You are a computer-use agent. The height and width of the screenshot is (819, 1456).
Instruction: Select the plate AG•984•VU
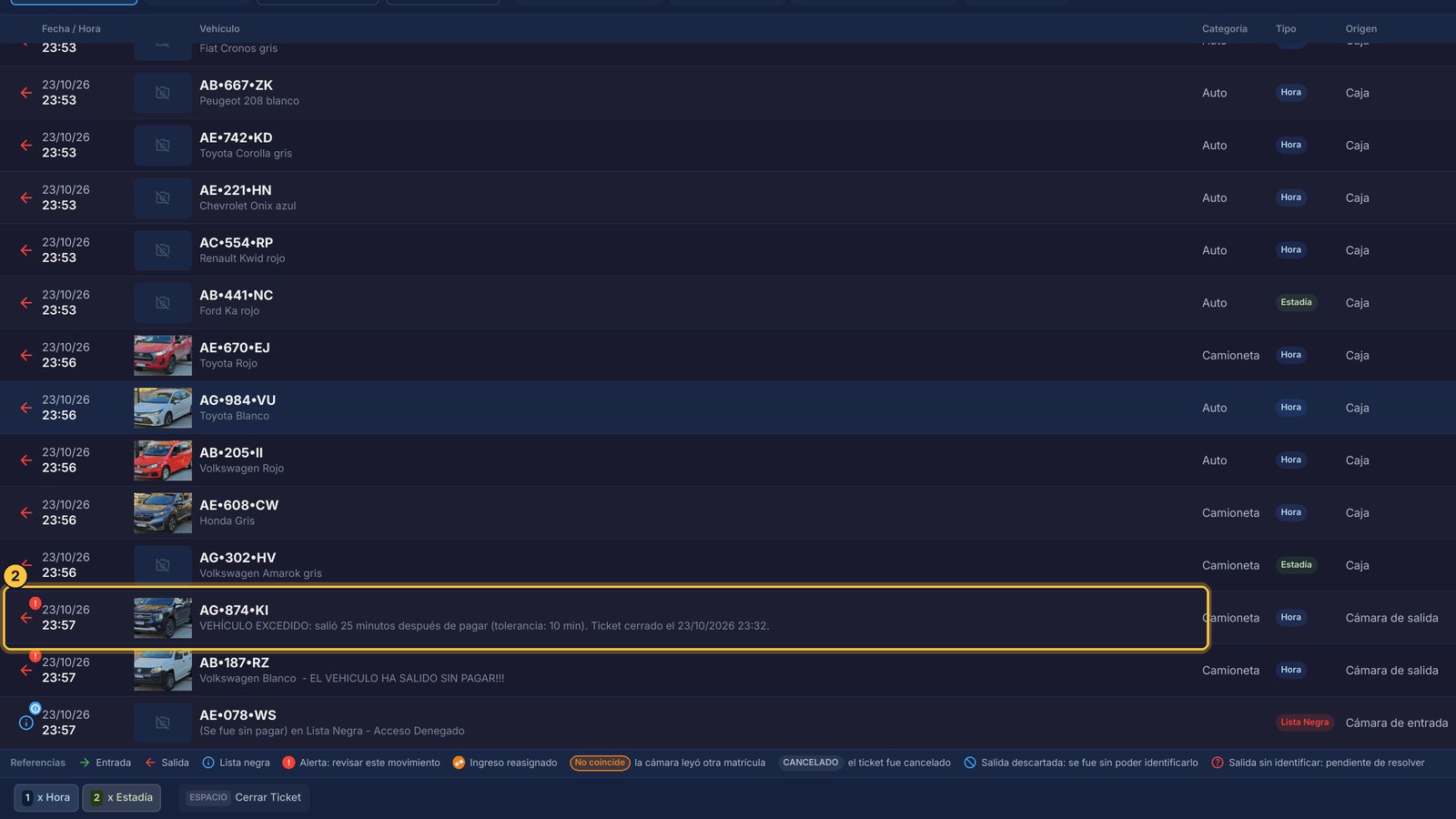(x=238, y=400)
